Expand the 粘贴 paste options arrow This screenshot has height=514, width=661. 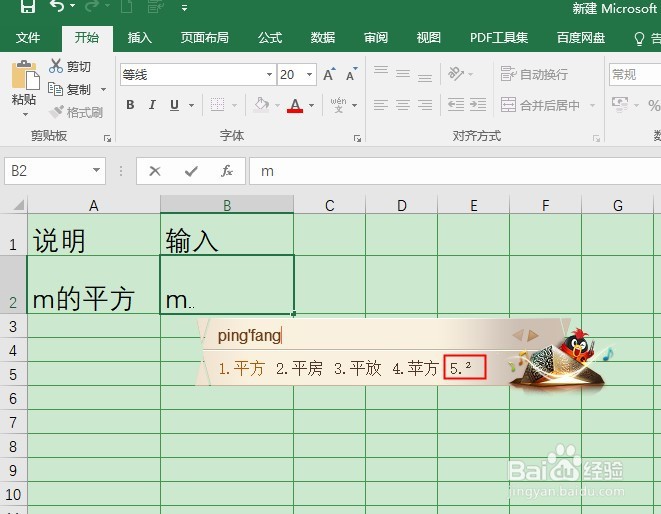coord(25,114)
